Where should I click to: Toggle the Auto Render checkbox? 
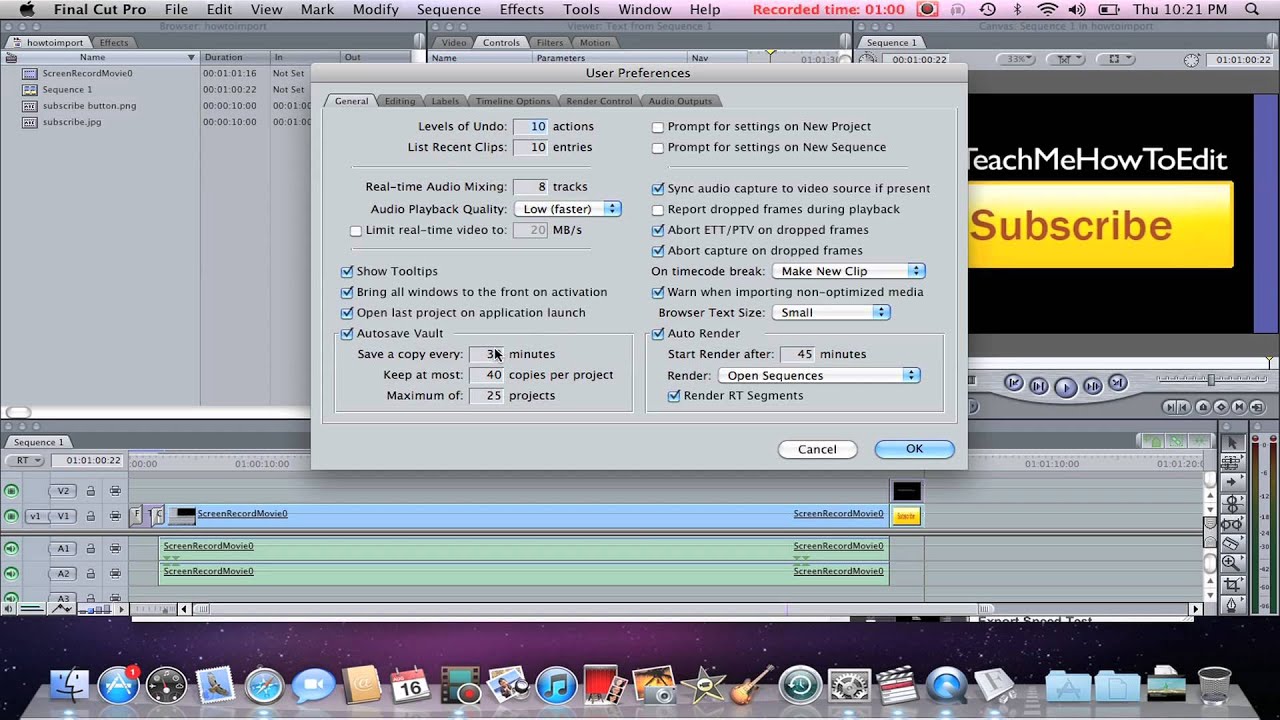pos(658,334)
